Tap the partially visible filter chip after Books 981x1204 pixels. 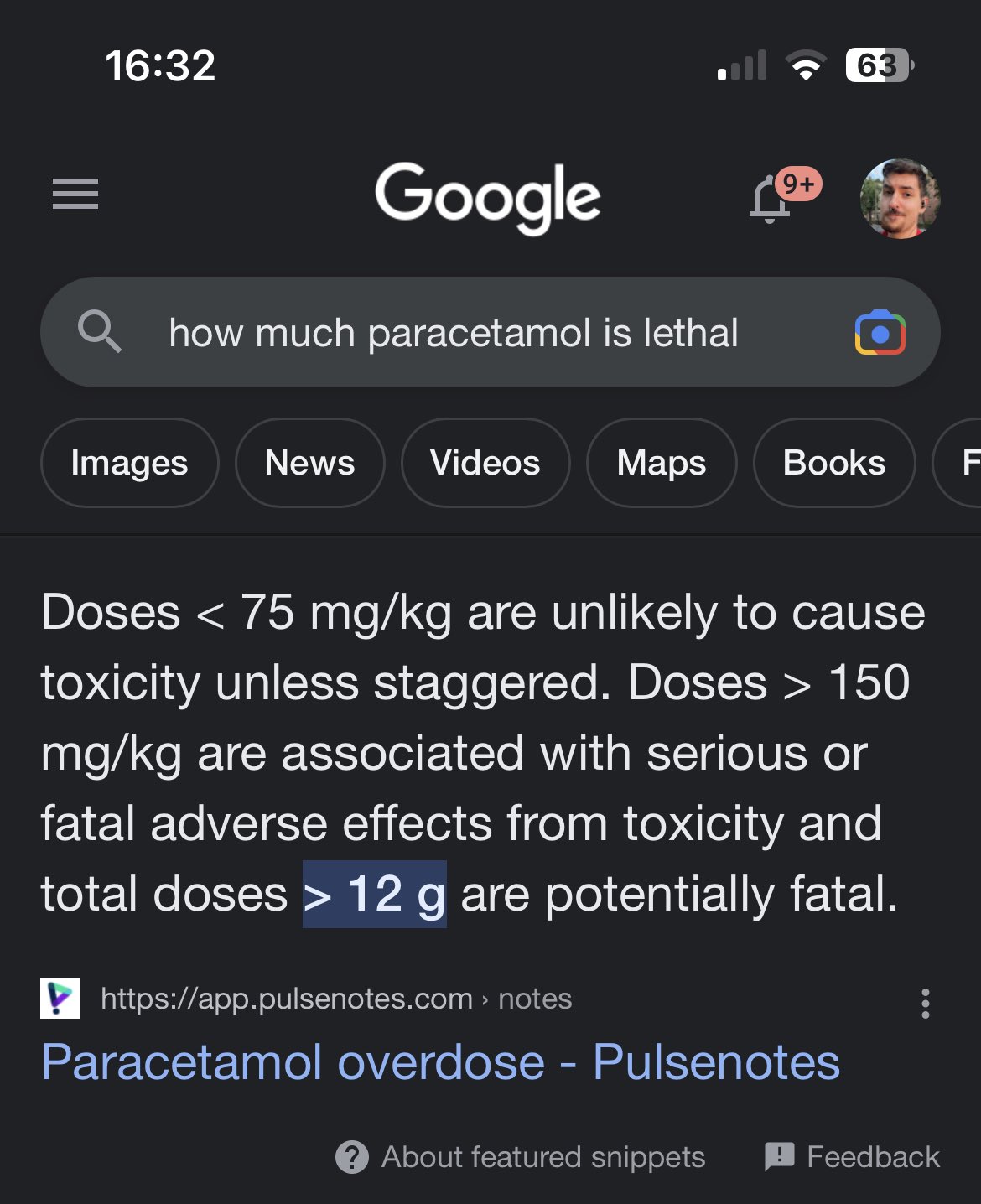point(964,463)
